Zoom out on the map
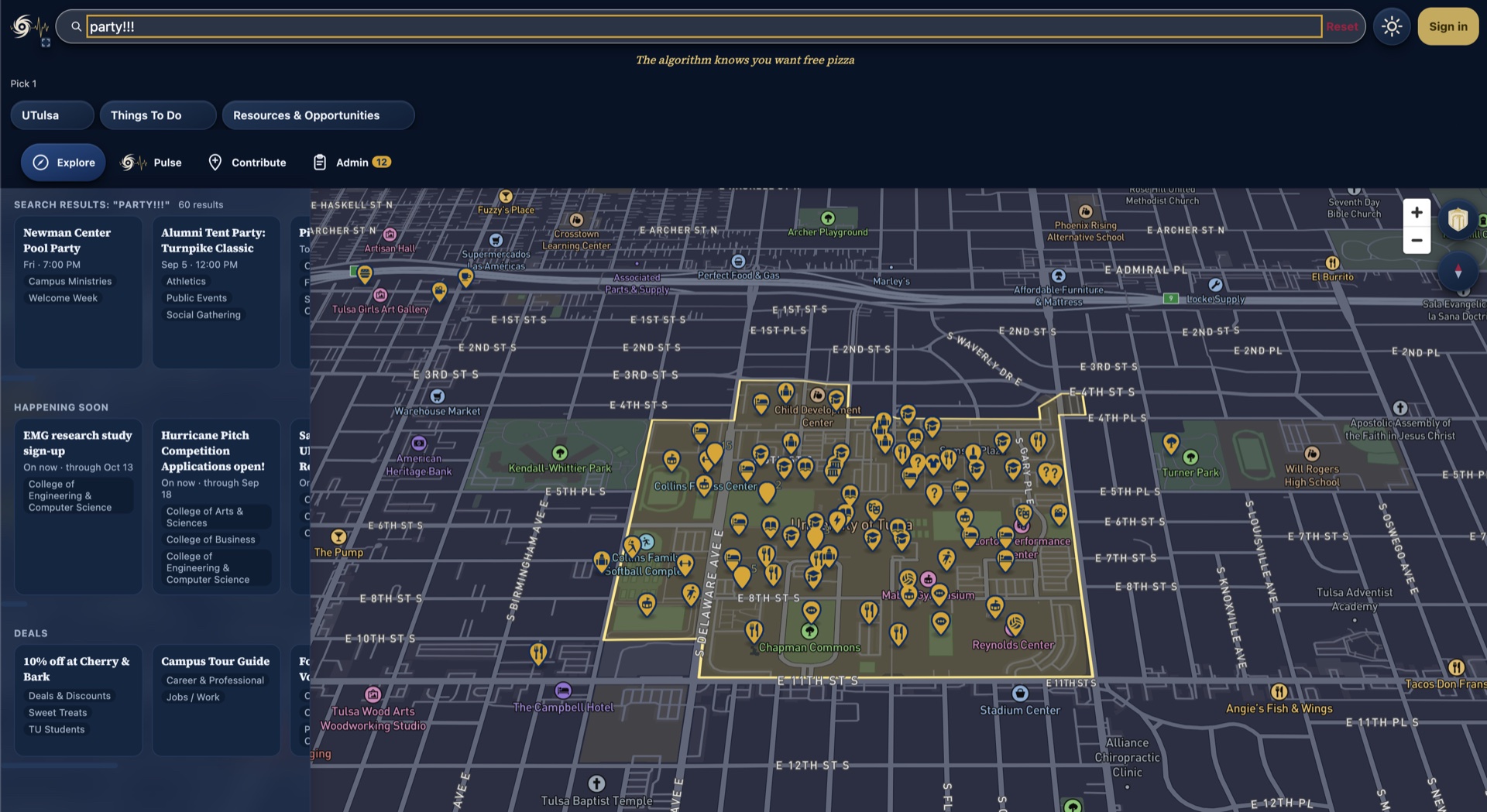Viewport: 1487px width, 812px height. 1417,240
